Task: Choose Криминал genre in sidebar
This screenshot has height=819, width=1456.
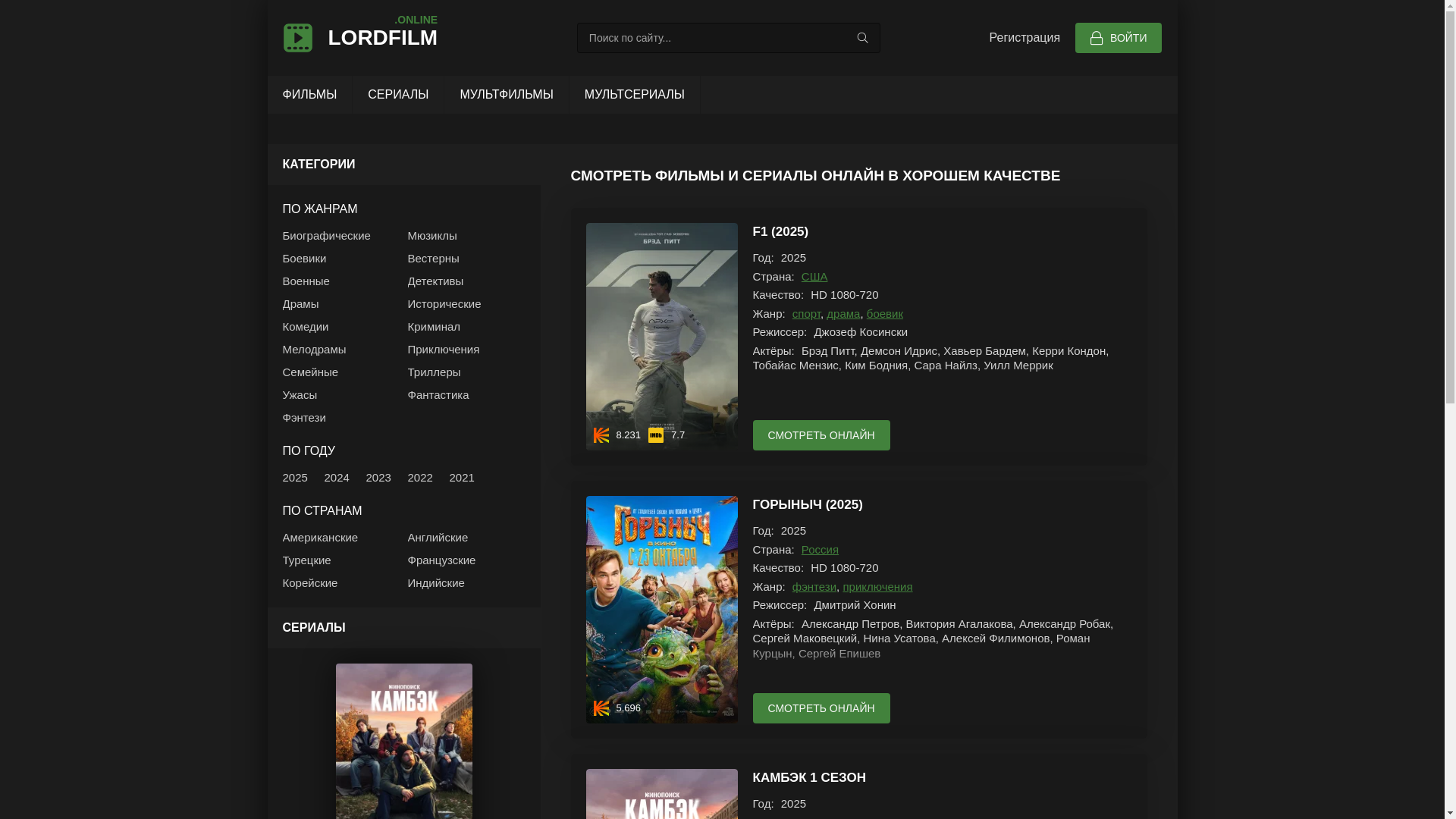Action: pos(434,327)
